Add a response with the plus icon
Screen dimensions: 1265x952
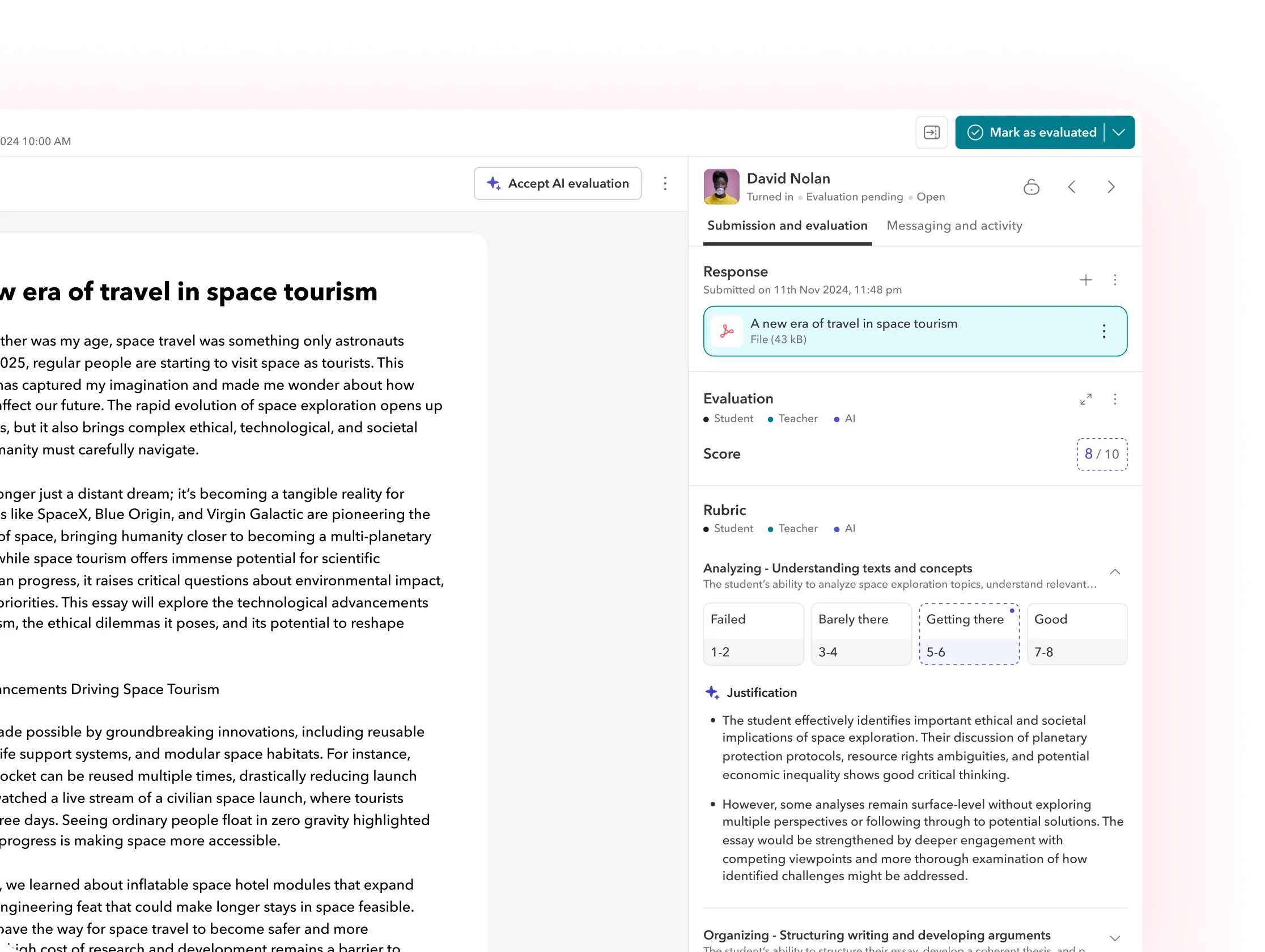1085,279
